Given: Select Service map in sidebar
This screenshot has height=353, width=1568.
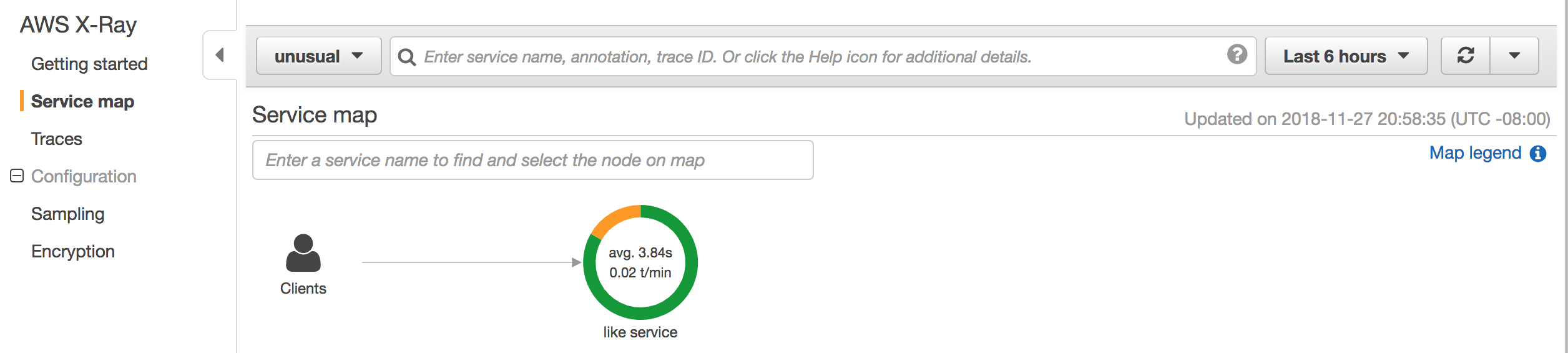Looking at the screenshot, I should [82, 101].
